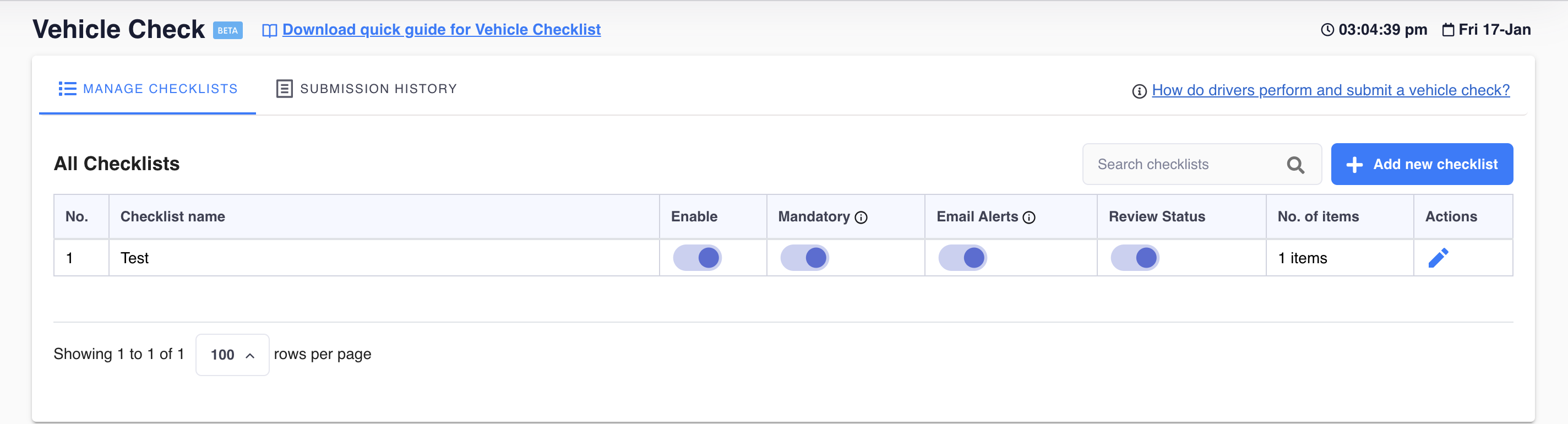The image size is (1568, 424).
Task: Click the info icon beside driver help link
Action: [1139, 91]
